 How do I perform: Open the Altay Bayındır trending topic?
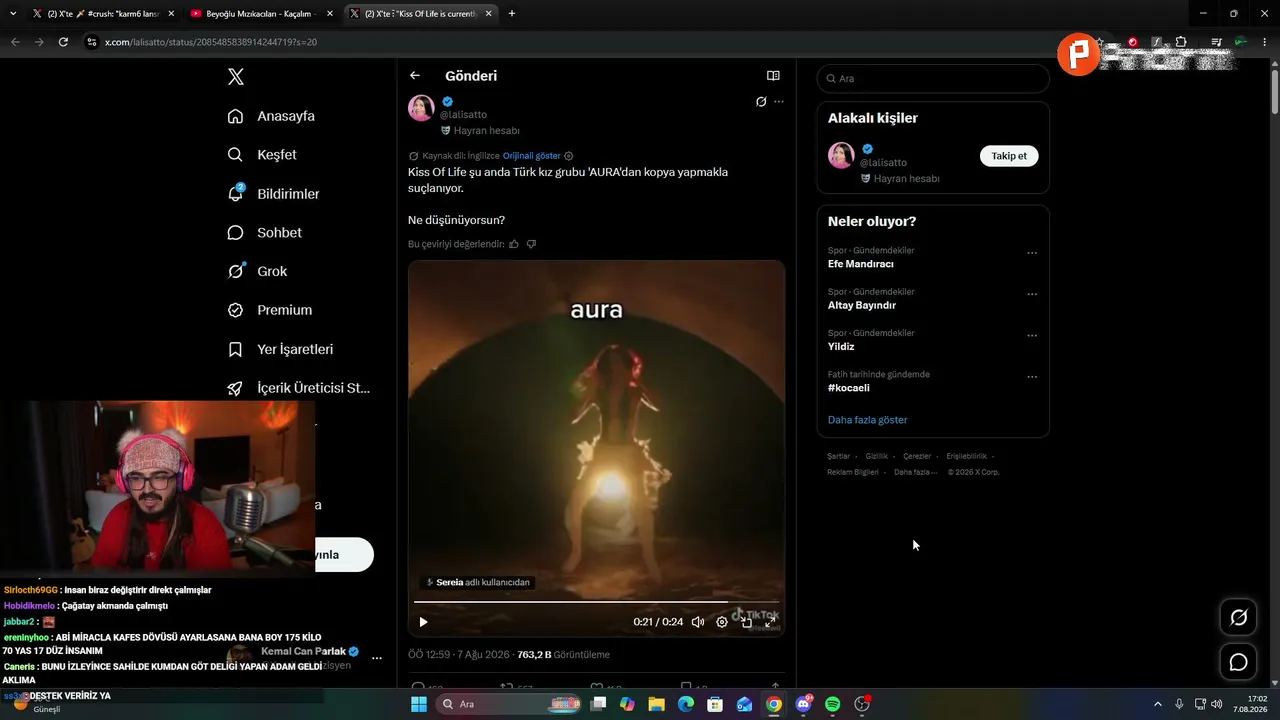862,305
